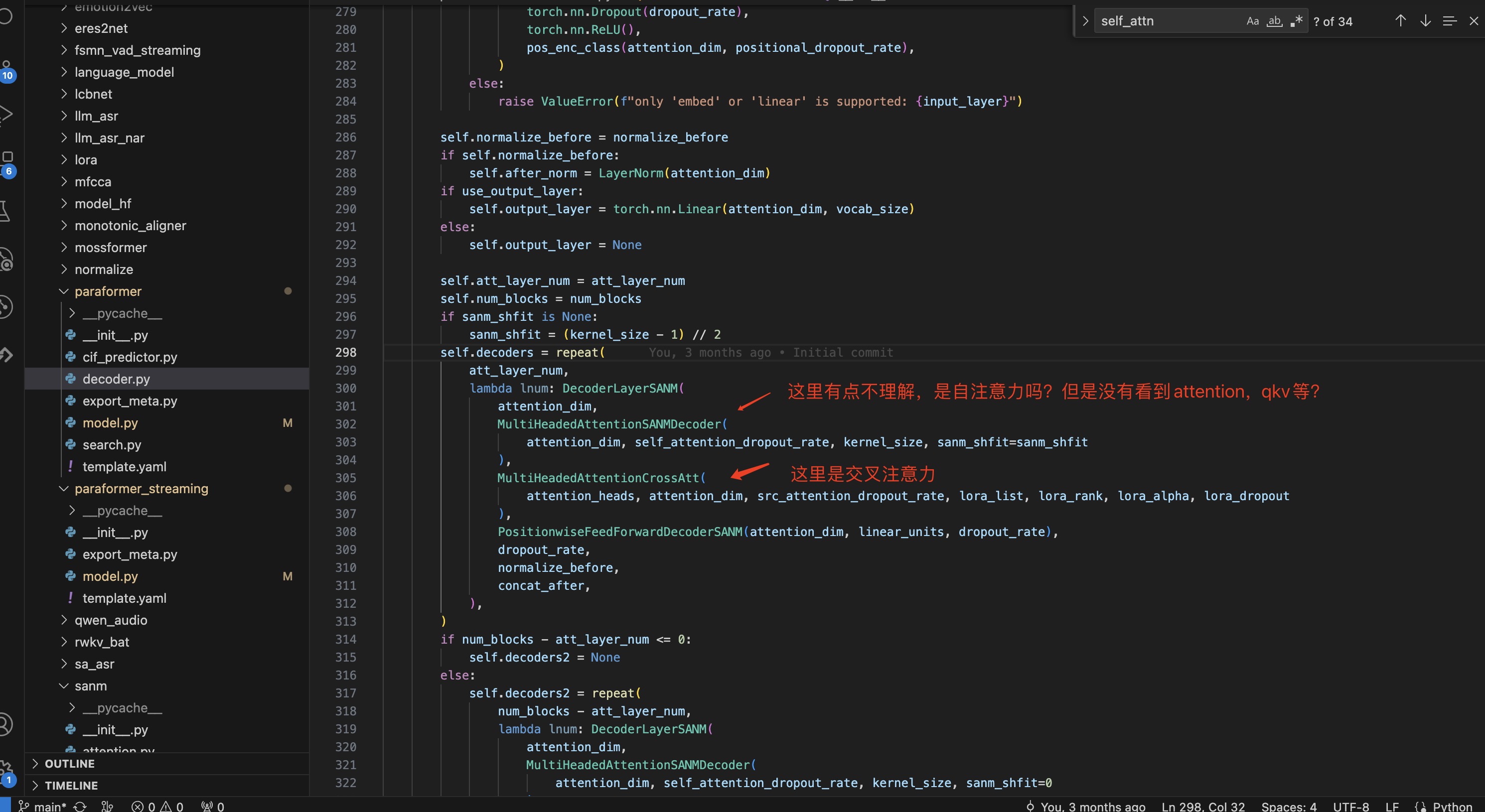
Task: Toggle Use Regular Expression in find widget
Action: click(1297, 21)
